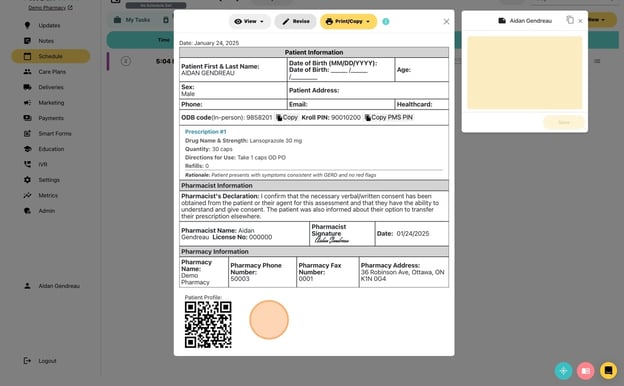Open Updates in the sidebar

tap(49, 25)
